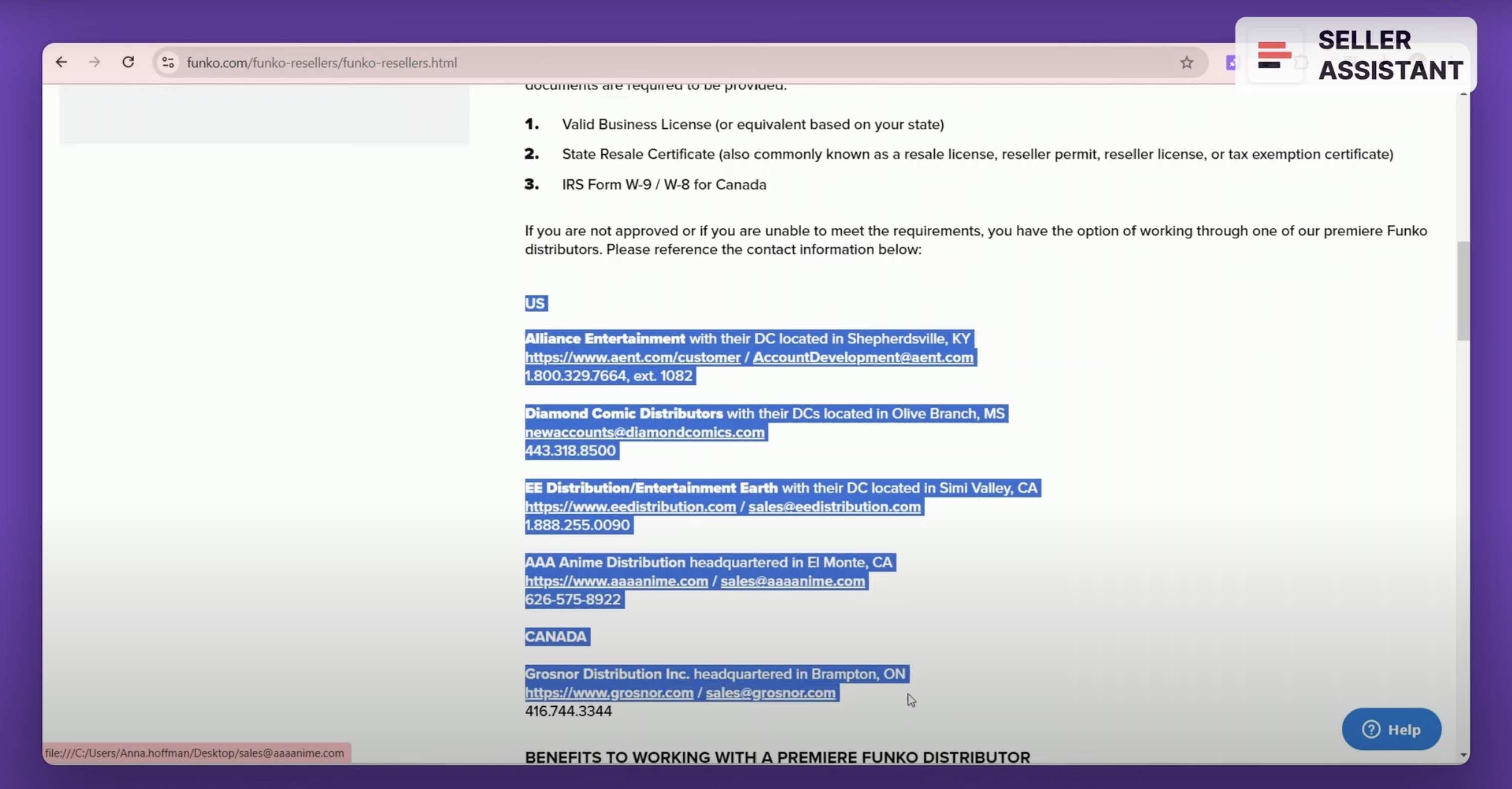Click the newaccounts@diamondcomics.com email link
The width and height of the screenshot is (1512, 789).
point(644,432)
